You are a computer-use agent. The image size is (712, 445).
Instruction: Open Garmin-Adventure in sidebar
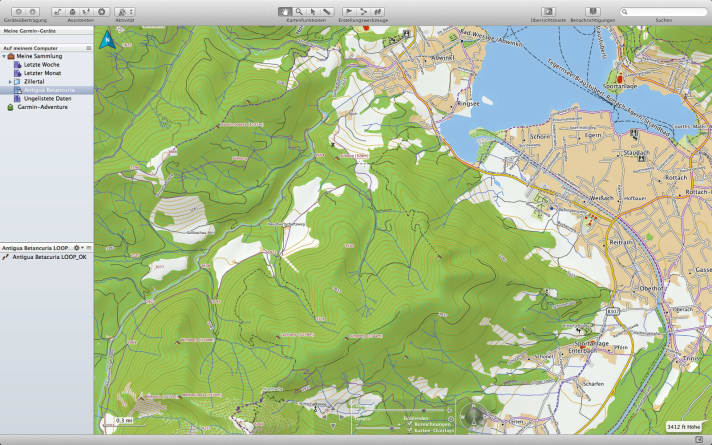40,106
